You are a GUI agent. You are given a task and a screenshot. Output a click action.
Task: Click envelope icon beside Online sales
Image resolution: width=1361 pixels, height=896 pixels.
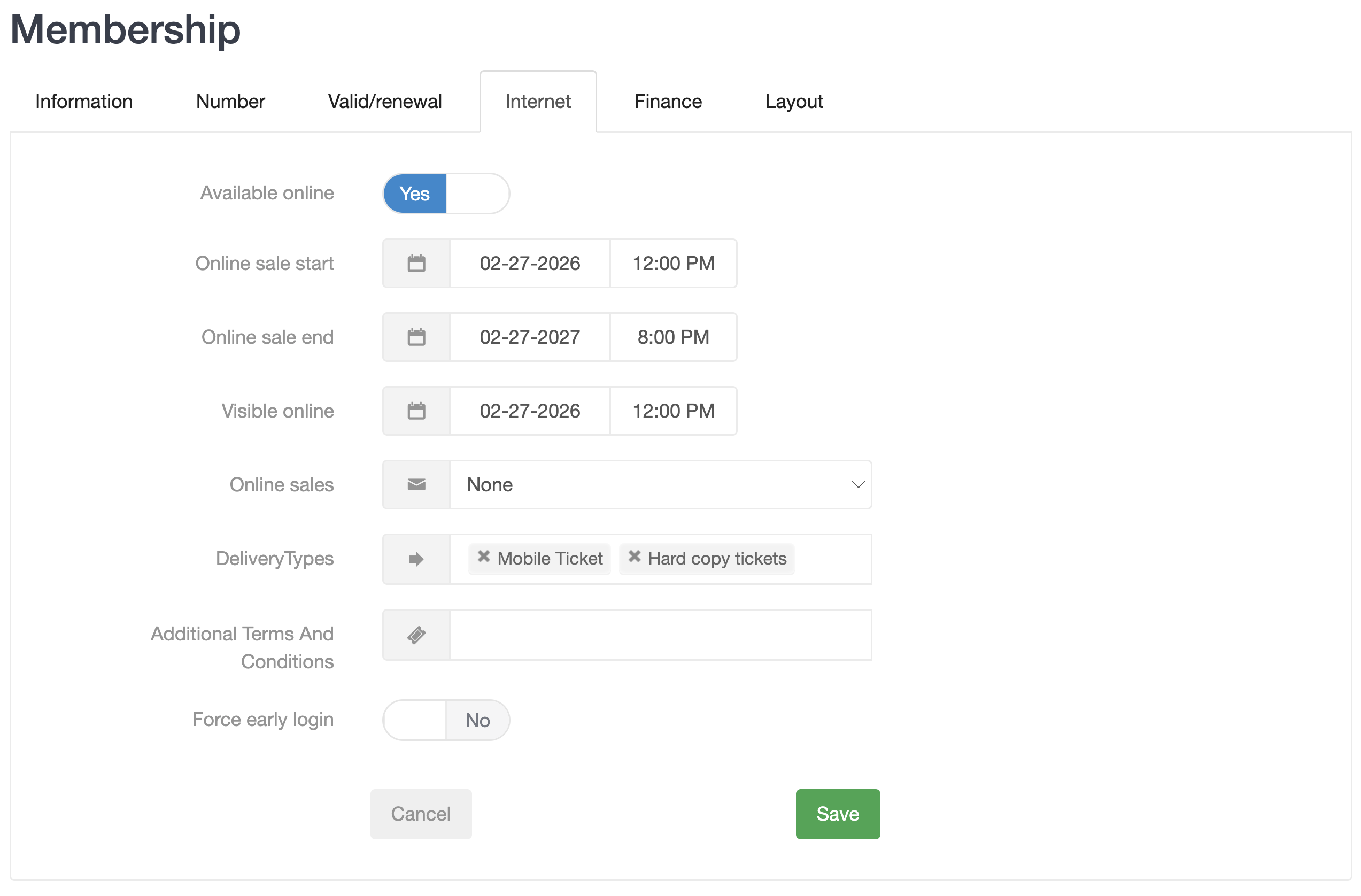tap(416, 485)
